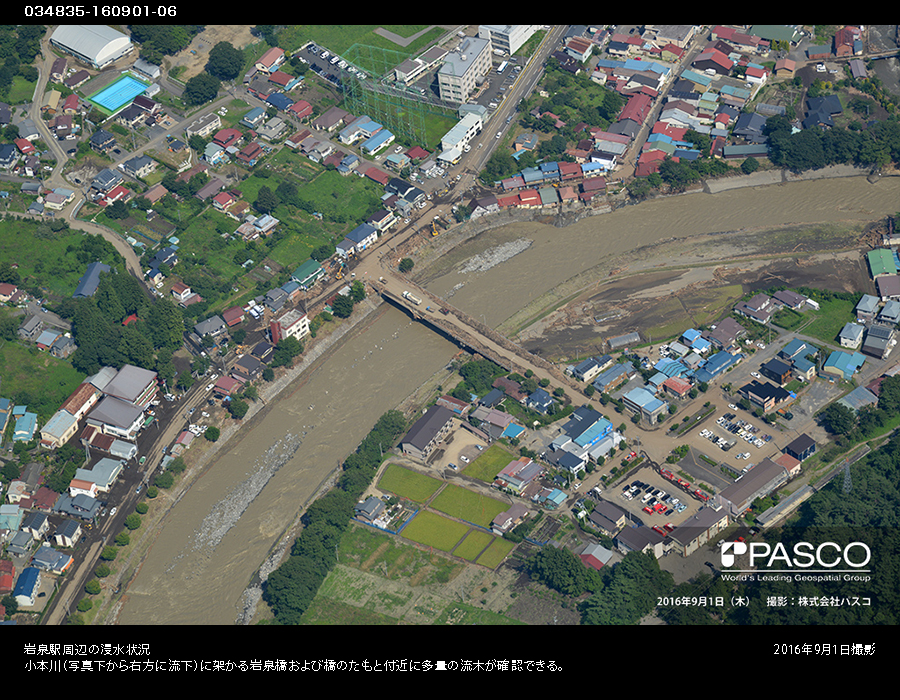
Task: Click the aerial flood photograph
Action: tap(450, 325)
